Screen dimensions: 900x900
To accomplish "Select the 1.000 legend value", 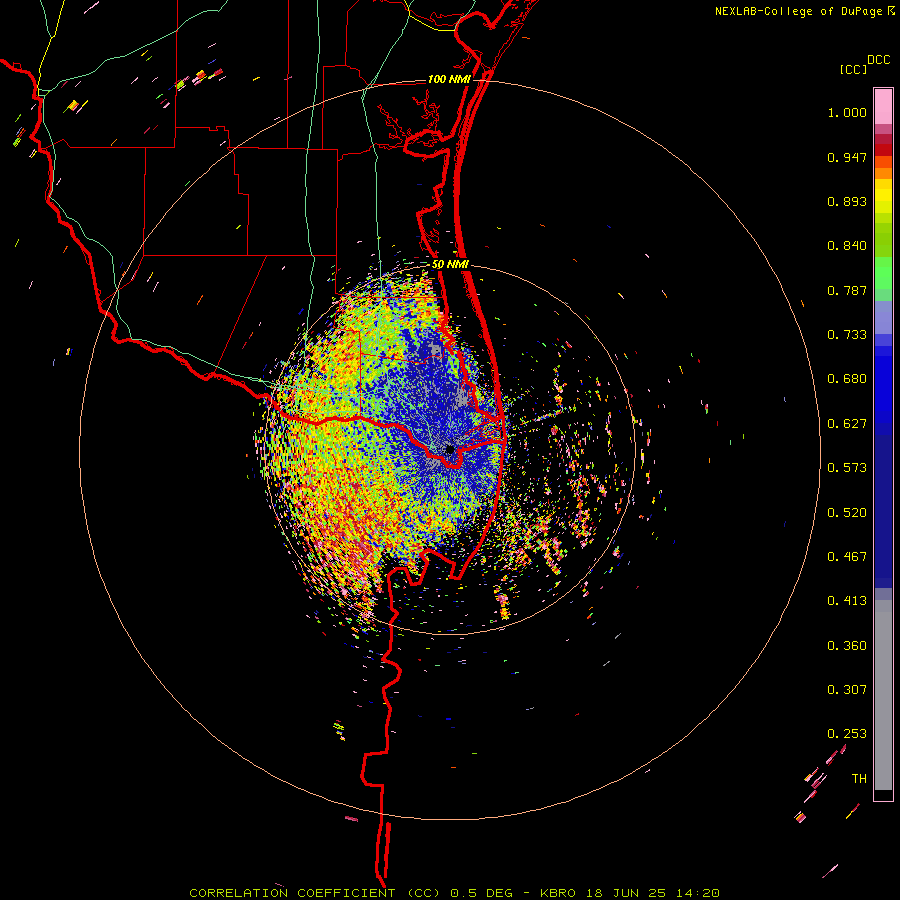I will [847, 112].
